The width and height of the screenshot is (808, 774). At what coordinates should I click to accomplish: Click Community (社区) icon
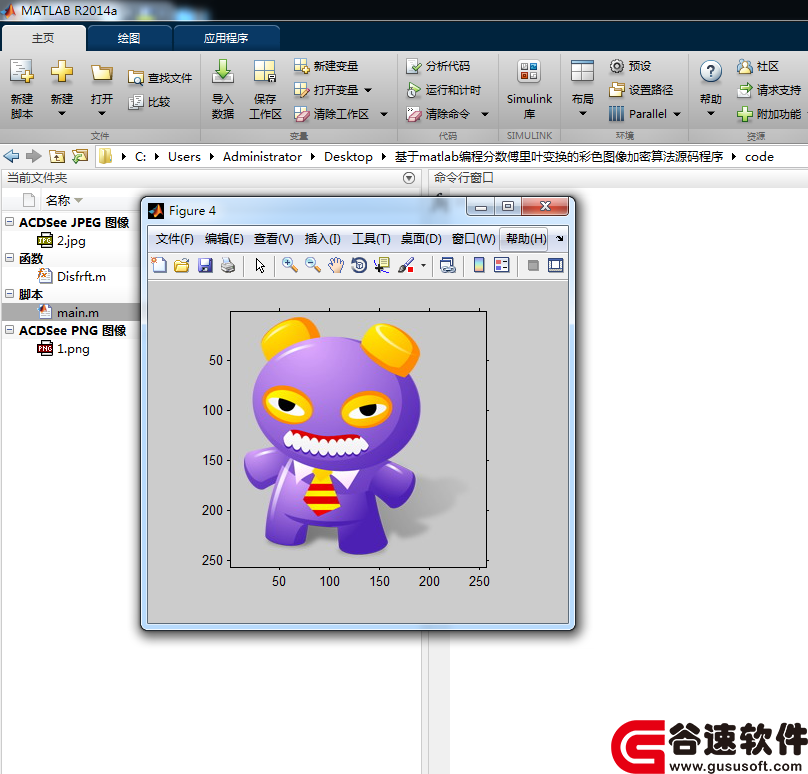pos(745,66)
